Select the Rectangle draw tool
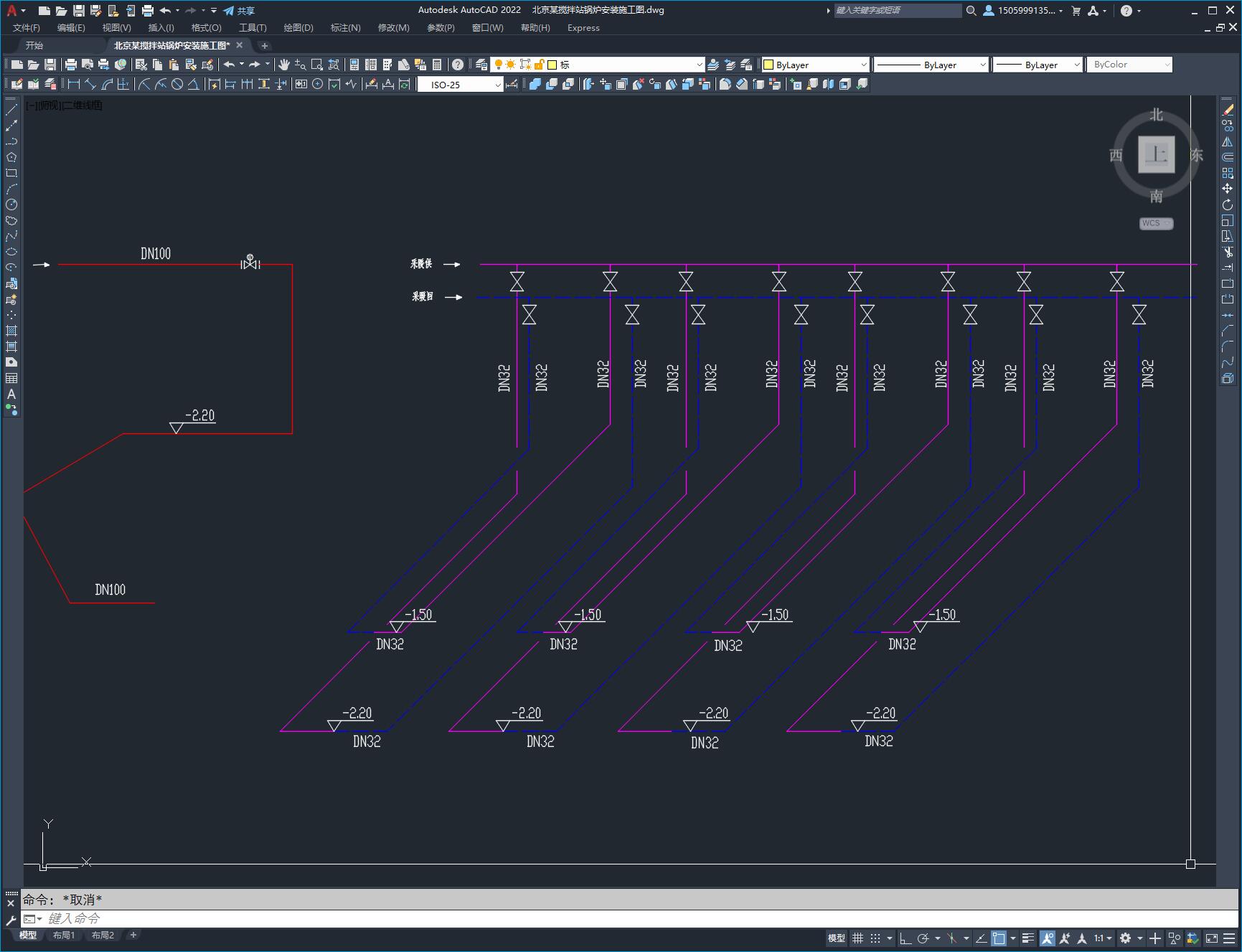Image resolution: width=1242 pixels, height=952 pixels. [11, 173]
